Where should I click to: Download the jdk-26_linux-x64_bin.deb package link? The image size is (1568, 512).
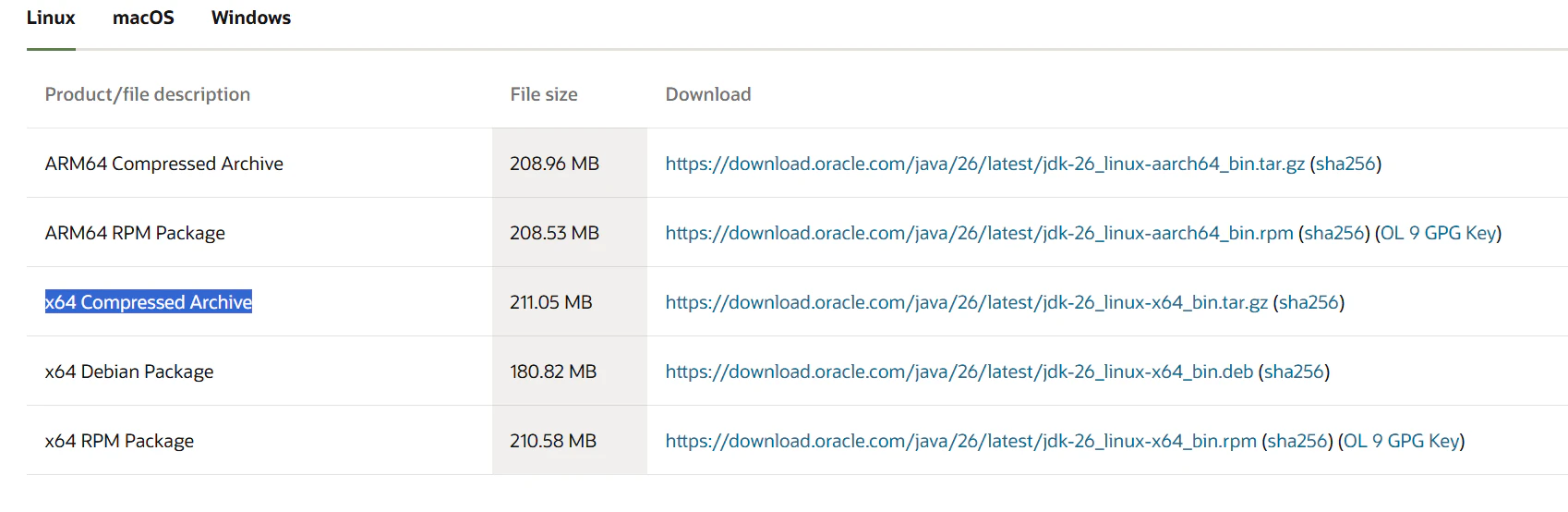(x=959, y=372)
